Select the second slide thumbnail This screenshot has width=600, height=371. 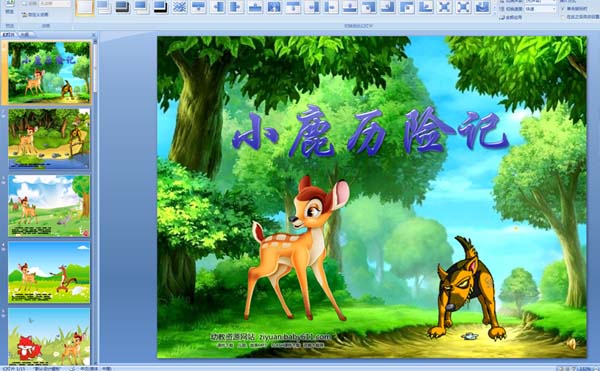[x=49, y=138]
